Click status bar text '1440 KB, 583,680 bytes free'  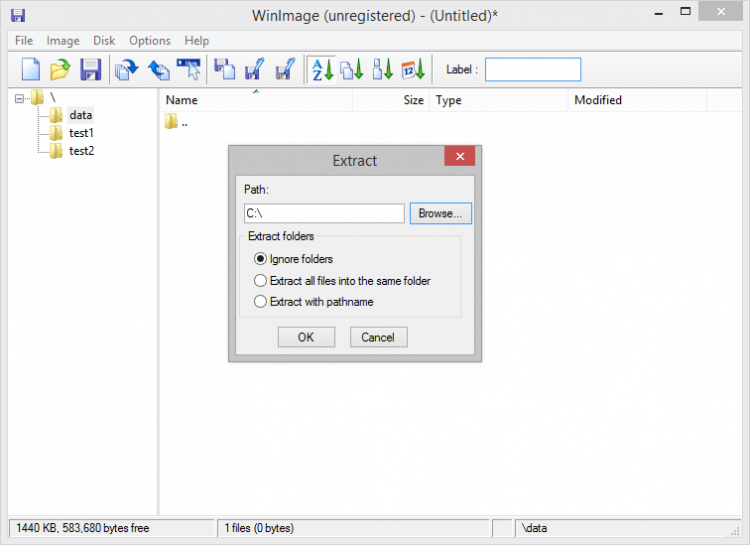(83, 528)
